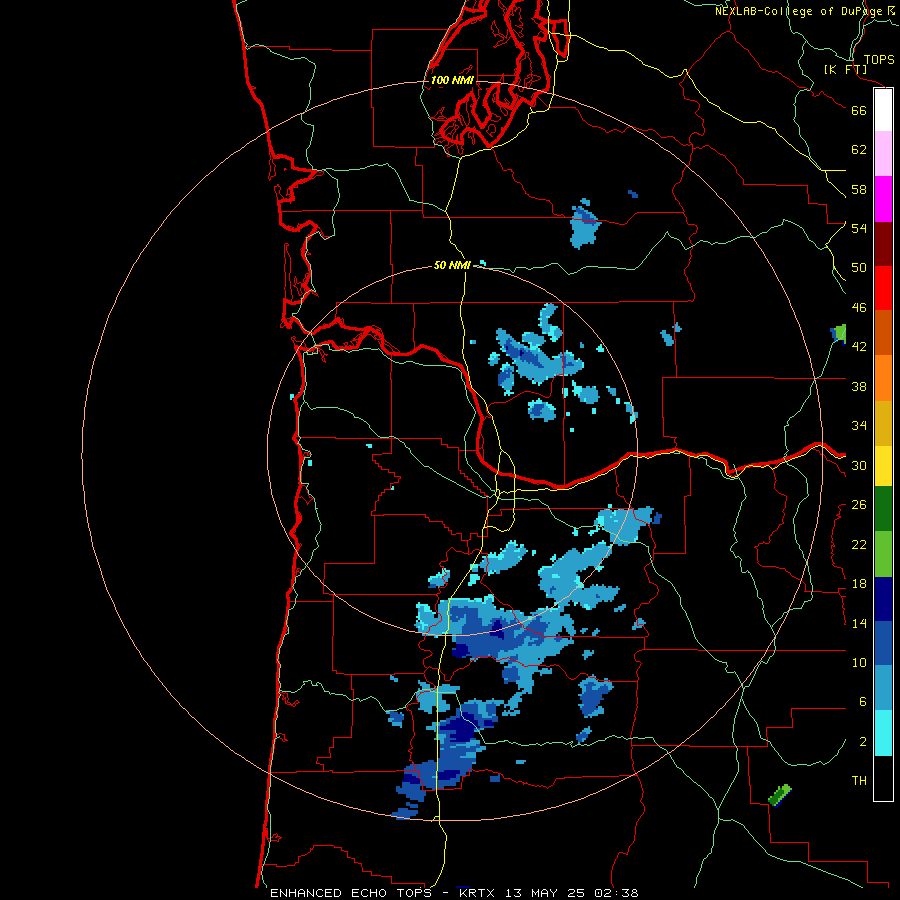The height and width of the screenshot is (900, 900).
Task: Click the orange 38-42 kft swatch
Action: coord(883,377)
